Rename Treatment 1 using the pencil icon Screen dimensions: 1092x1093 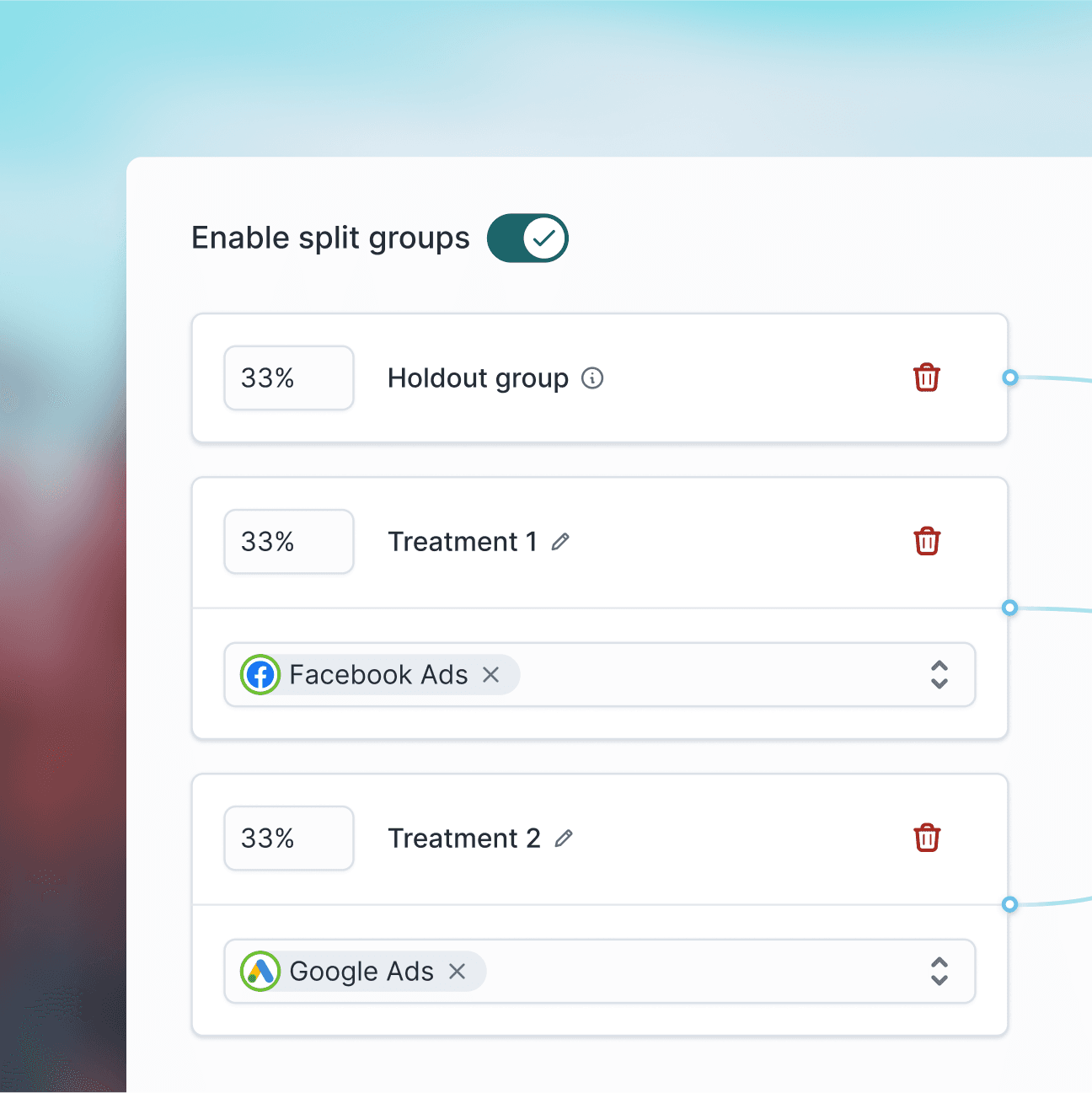click(x=560, y=542)
